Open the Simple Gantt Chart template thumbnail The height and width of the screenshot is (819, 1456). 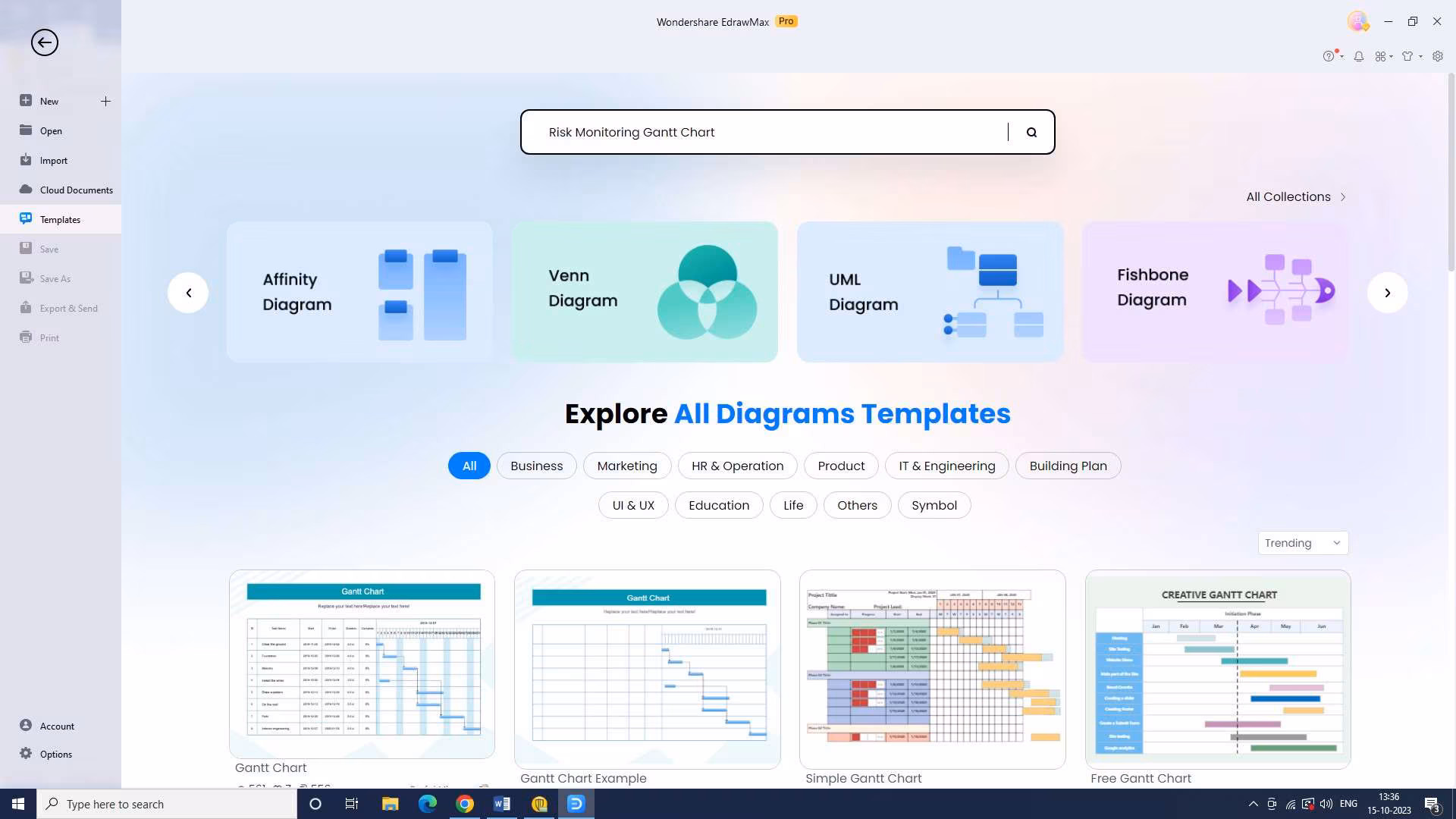[x=932, y=669]
